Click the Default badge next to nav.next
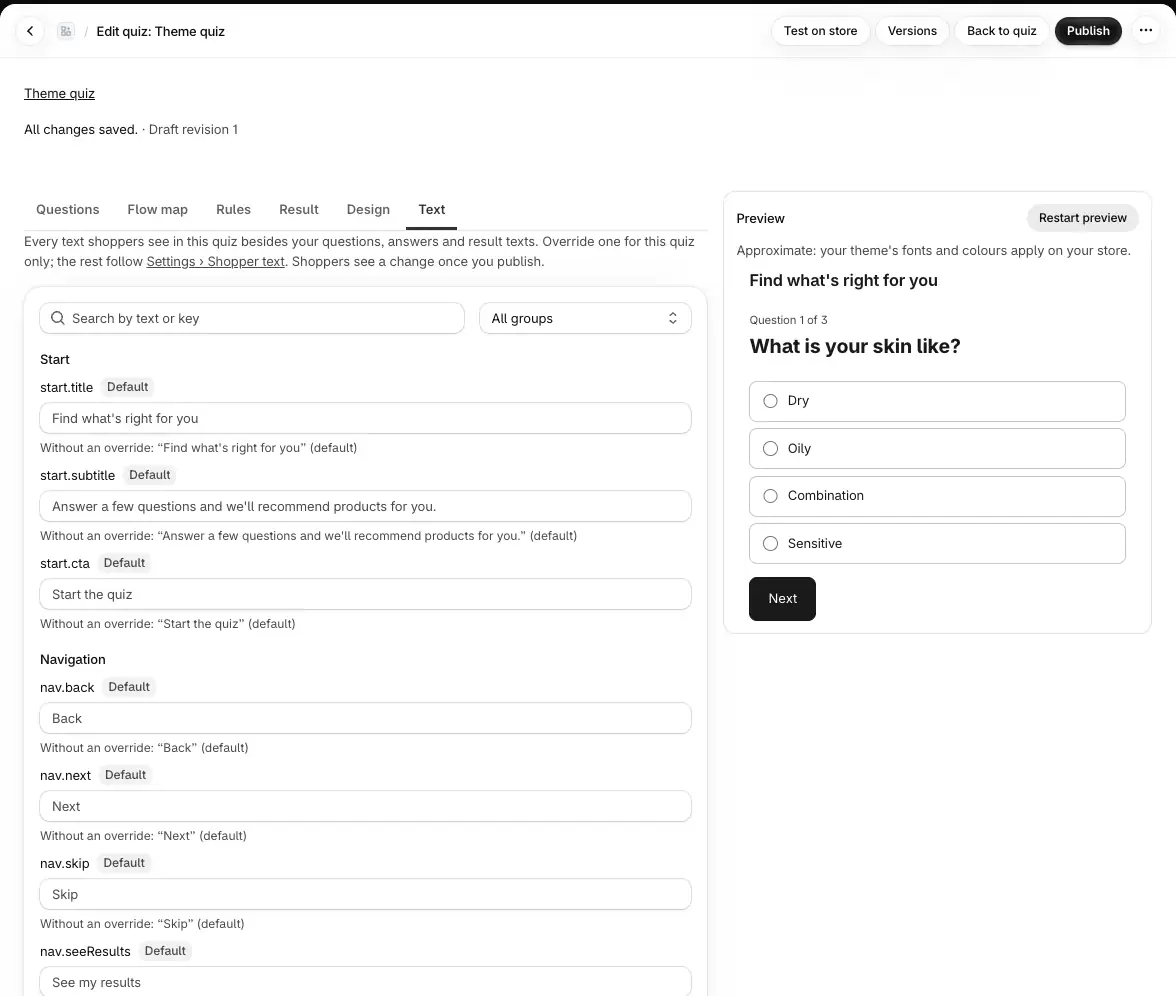Screen dimensions: 1176x996 (x=125, y=775)
